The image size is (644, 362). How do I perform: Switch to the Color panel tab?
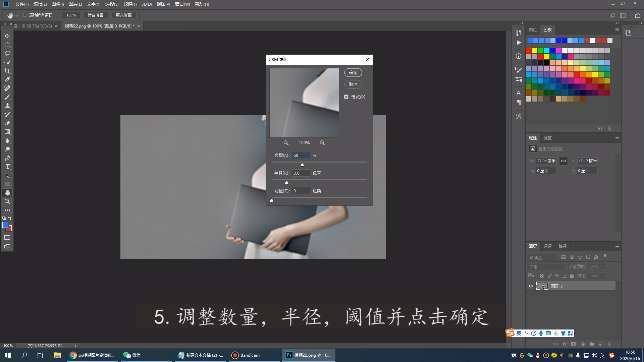[x=533, y=30]
